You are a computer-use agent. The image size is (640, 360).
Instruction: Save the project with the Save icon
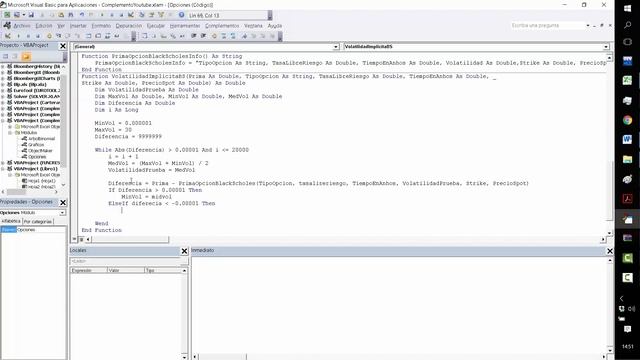(x=31, y=15)
